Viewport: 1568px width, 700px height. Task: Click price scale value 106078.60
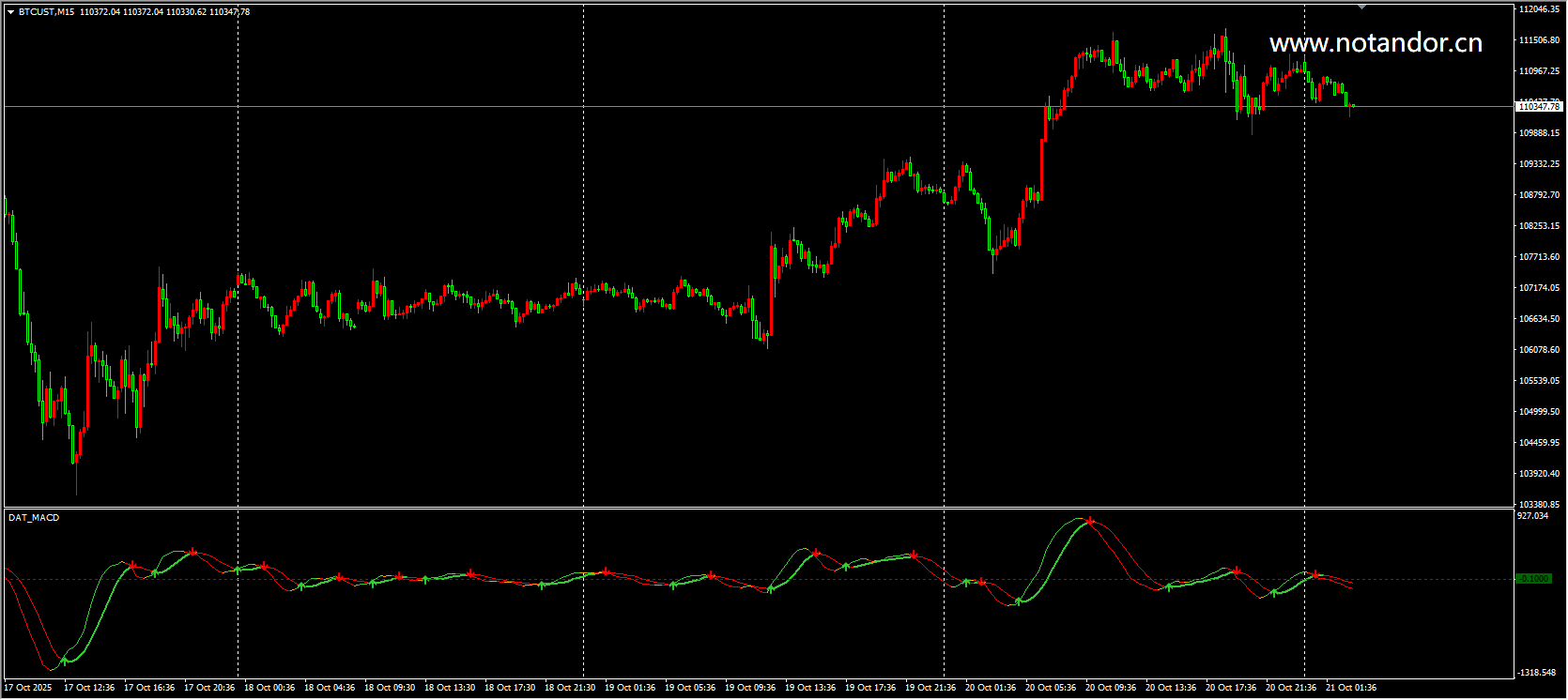(1540, 350)
